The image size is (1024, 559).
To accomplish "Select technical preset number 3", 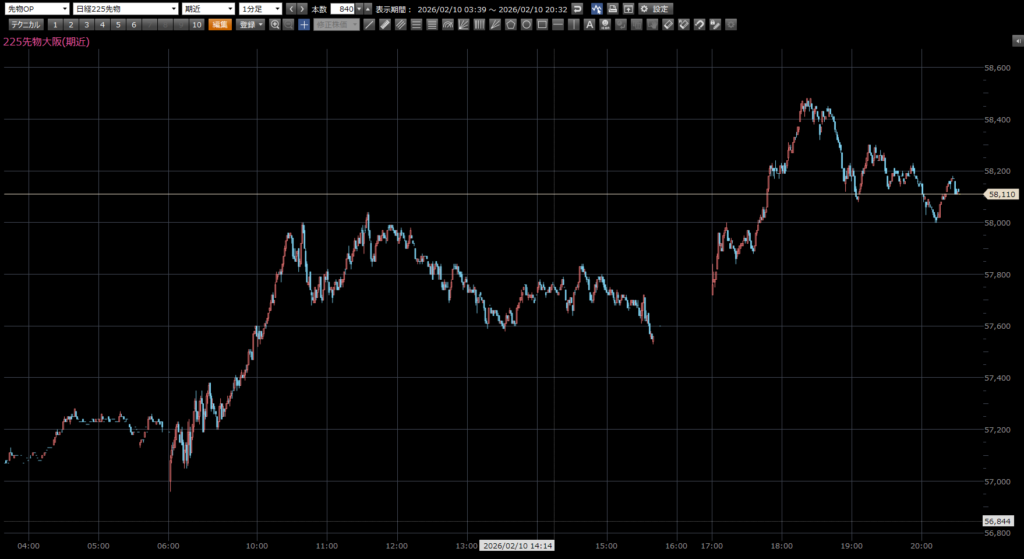I will (x=87, y=24).
